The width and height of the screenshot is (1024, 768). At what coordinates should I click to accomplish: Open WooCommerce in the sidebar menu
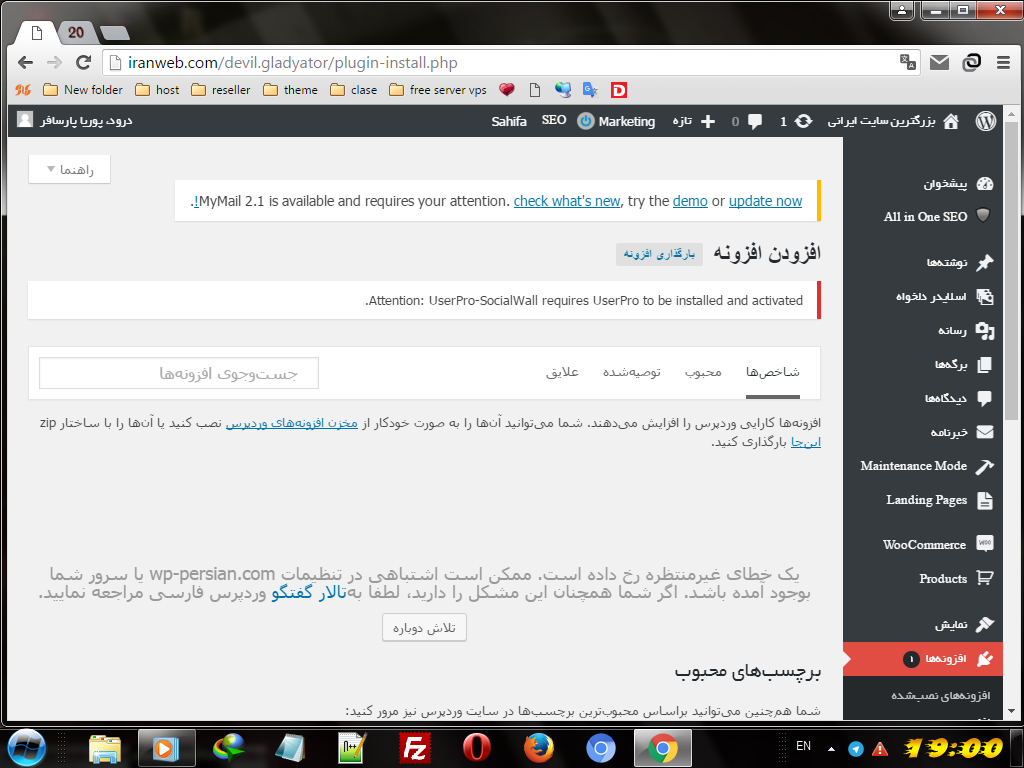coord(923,545)
